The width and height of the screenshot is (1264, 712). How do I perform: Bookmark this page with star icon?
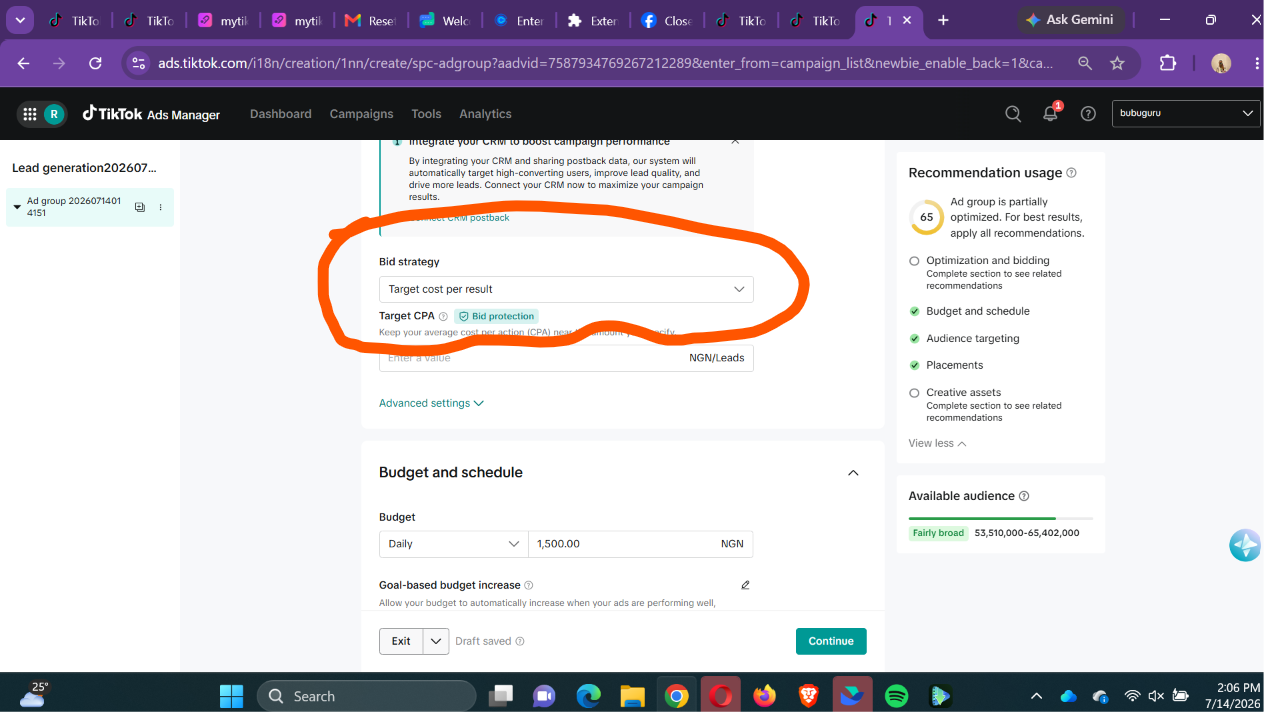1118,63
